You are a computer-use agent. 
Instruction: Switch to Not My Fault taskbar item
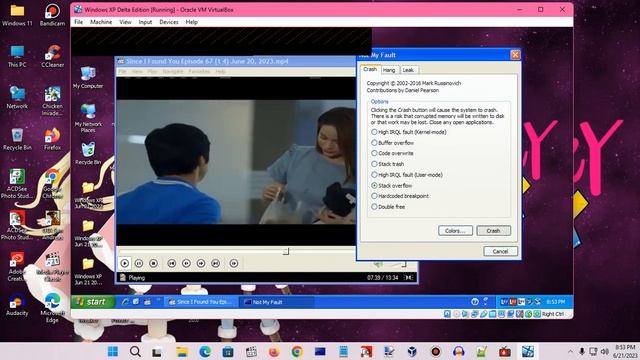277,302
